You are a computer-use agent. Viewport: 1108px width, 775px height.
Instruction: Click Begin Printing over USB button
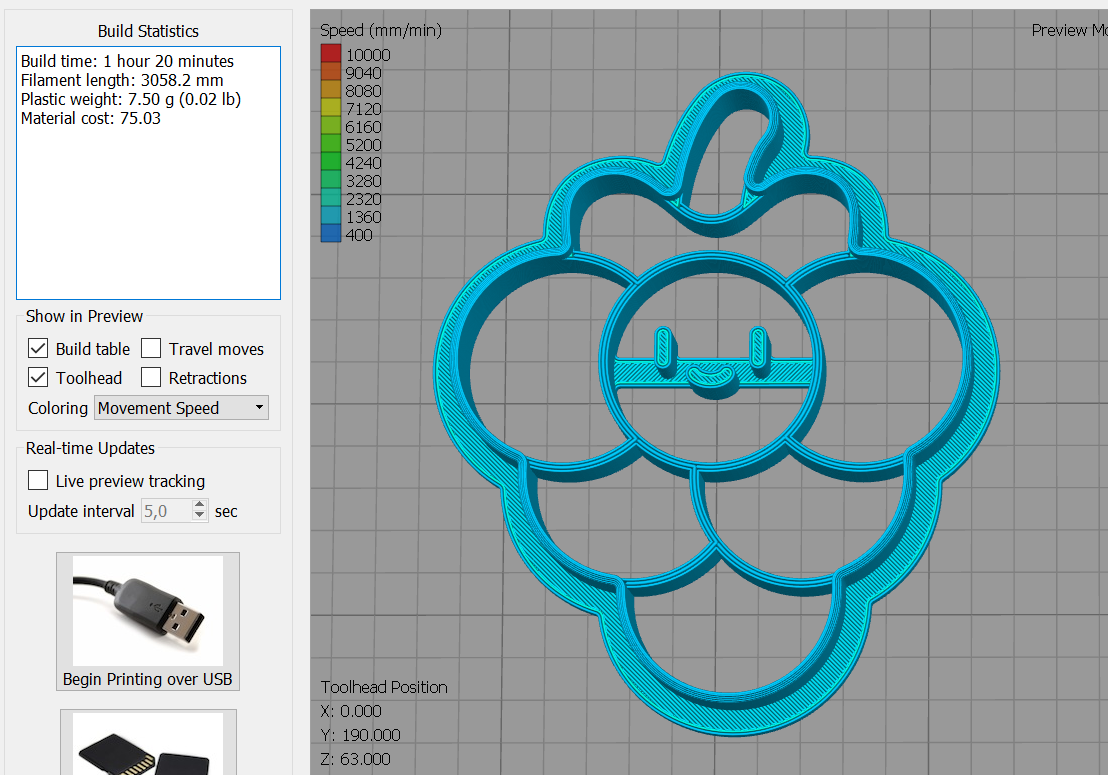click(148, 621)
